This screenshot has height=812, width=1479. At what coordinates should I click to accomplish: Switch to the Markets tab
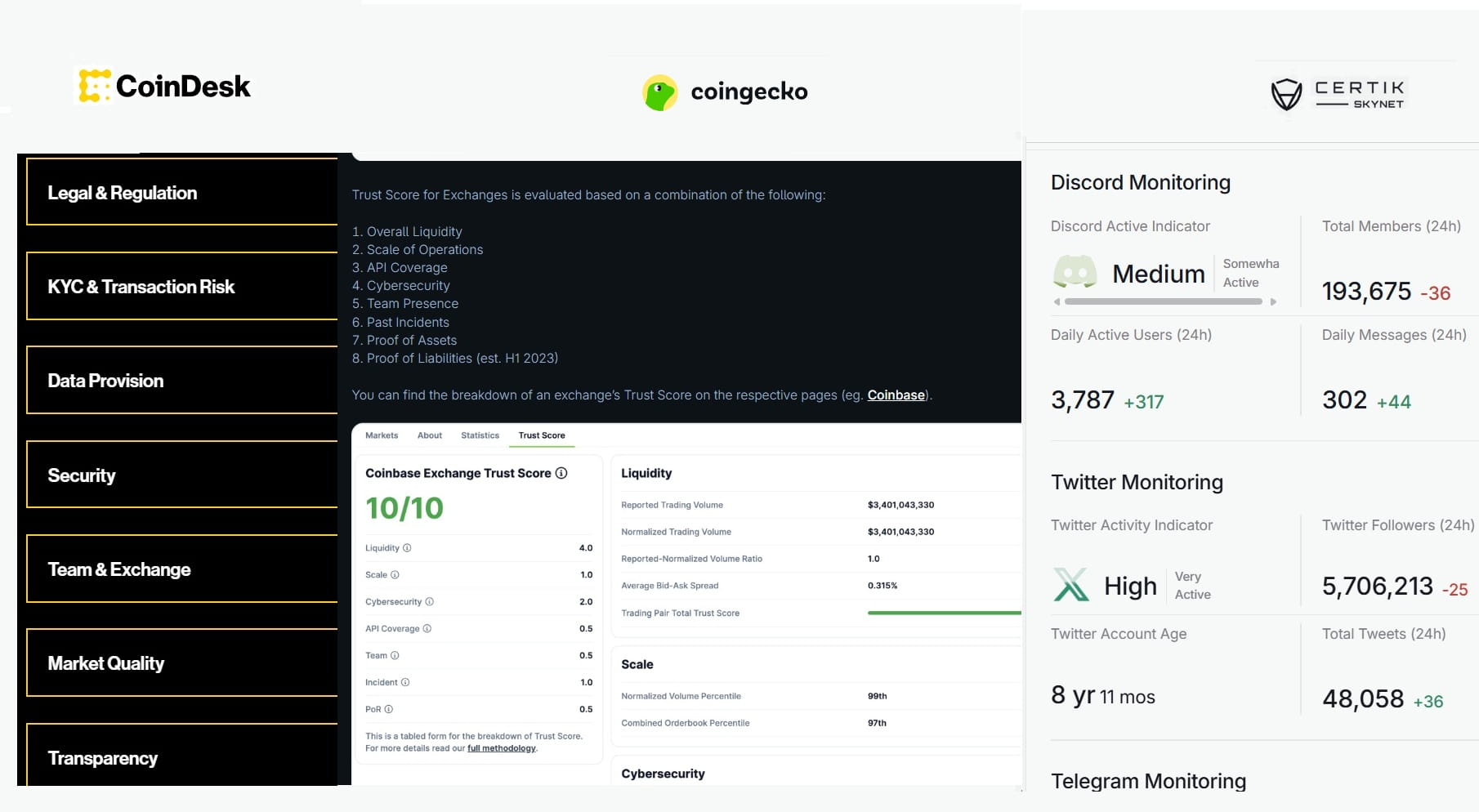[x=382, y=435]
